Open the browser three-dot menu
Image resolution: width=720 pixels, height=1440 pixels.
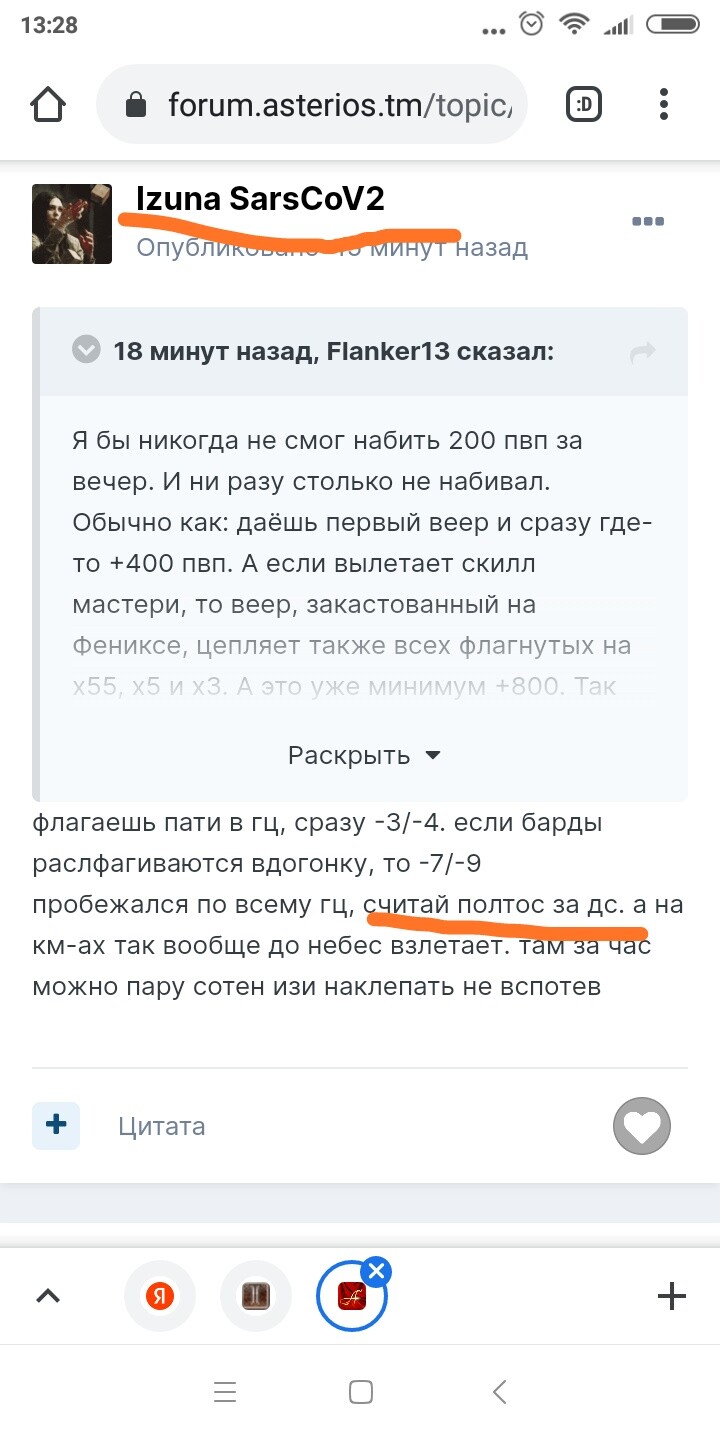(664, 104)
